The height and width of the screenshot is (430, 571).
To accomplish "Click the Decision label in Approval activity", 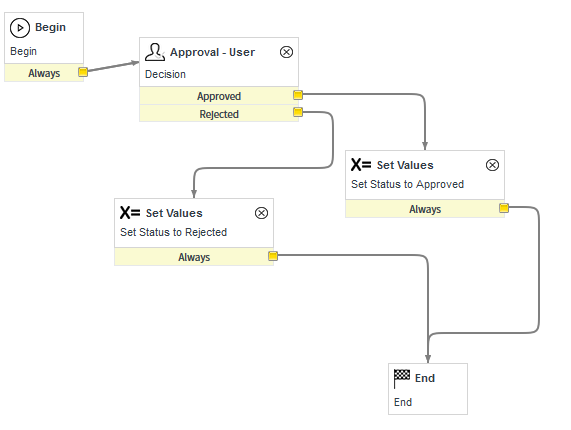I will pos(165,74).
